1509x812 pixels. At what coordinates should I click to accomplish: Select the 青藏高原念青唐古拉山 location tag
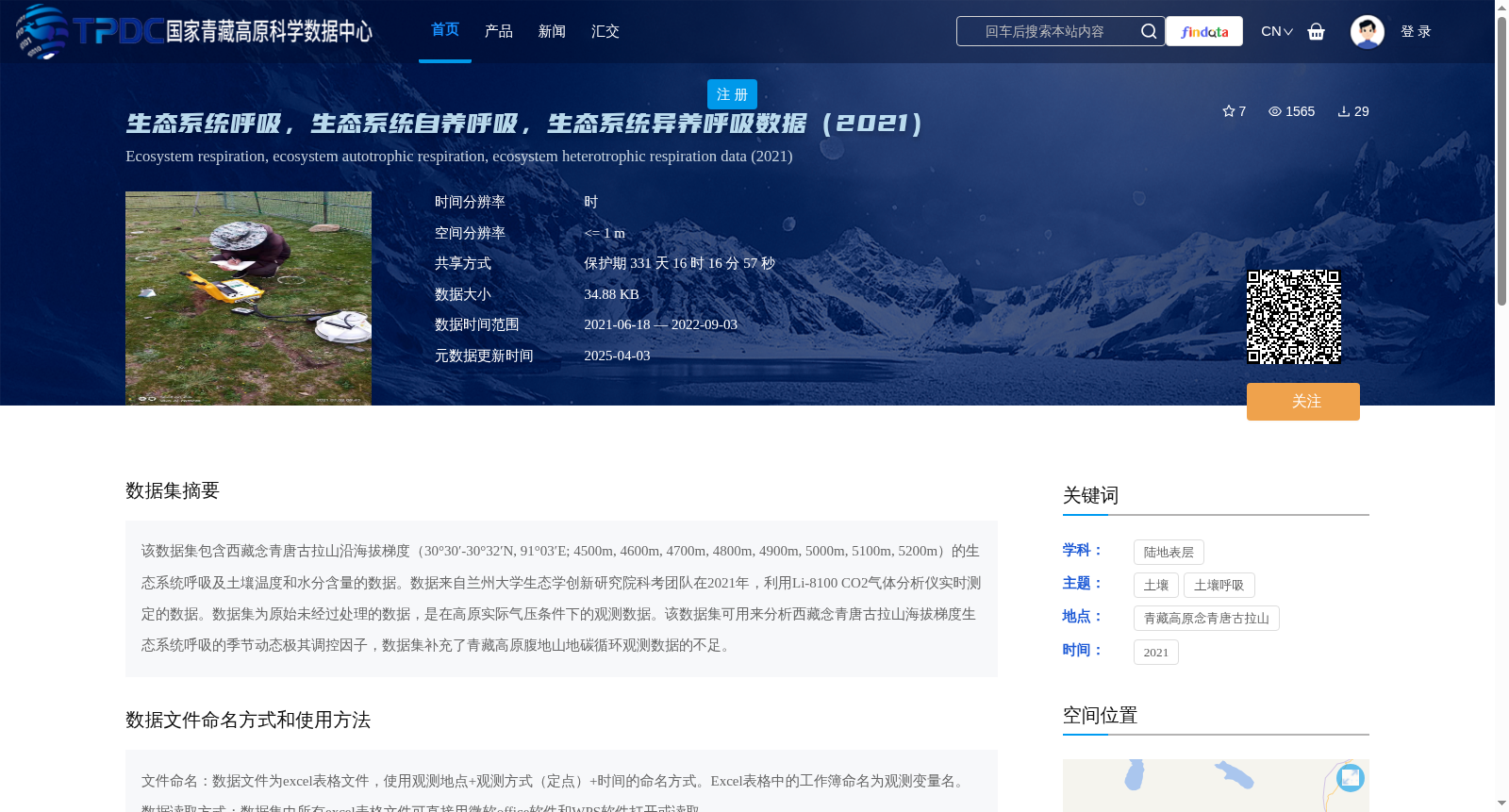[x=1206, y=619]
